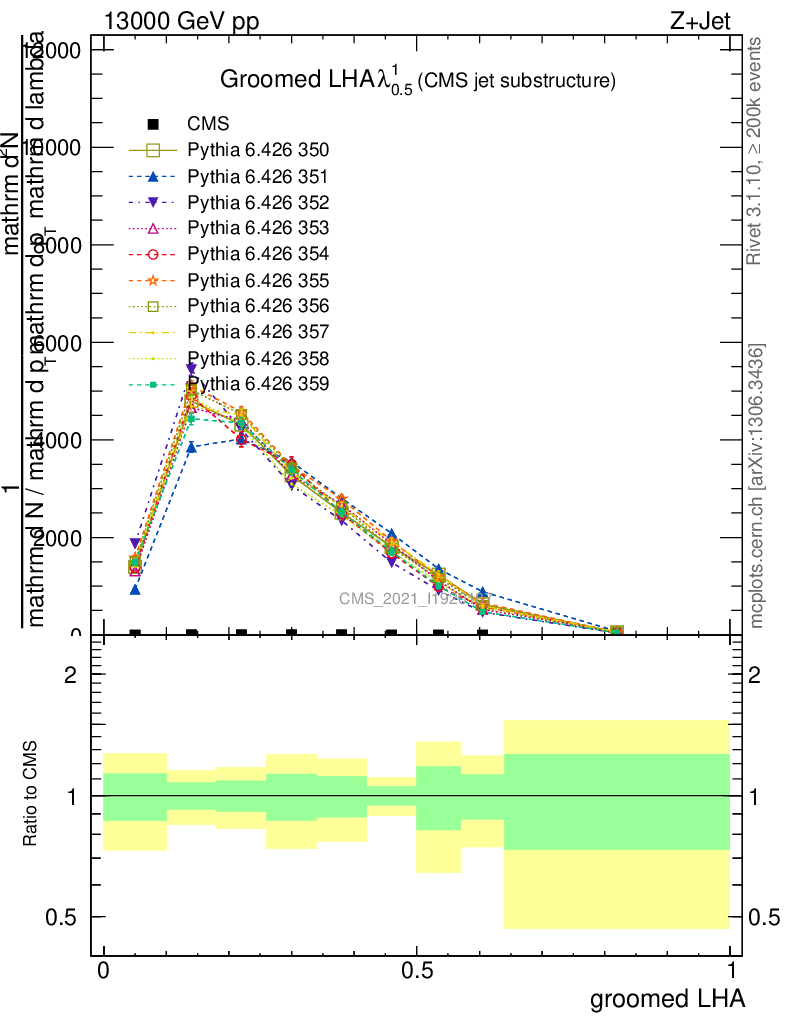Open the mcplots.cern.ch arXiv reference text
Viewport: 786px width, 1024px height.
coord(757,486)
